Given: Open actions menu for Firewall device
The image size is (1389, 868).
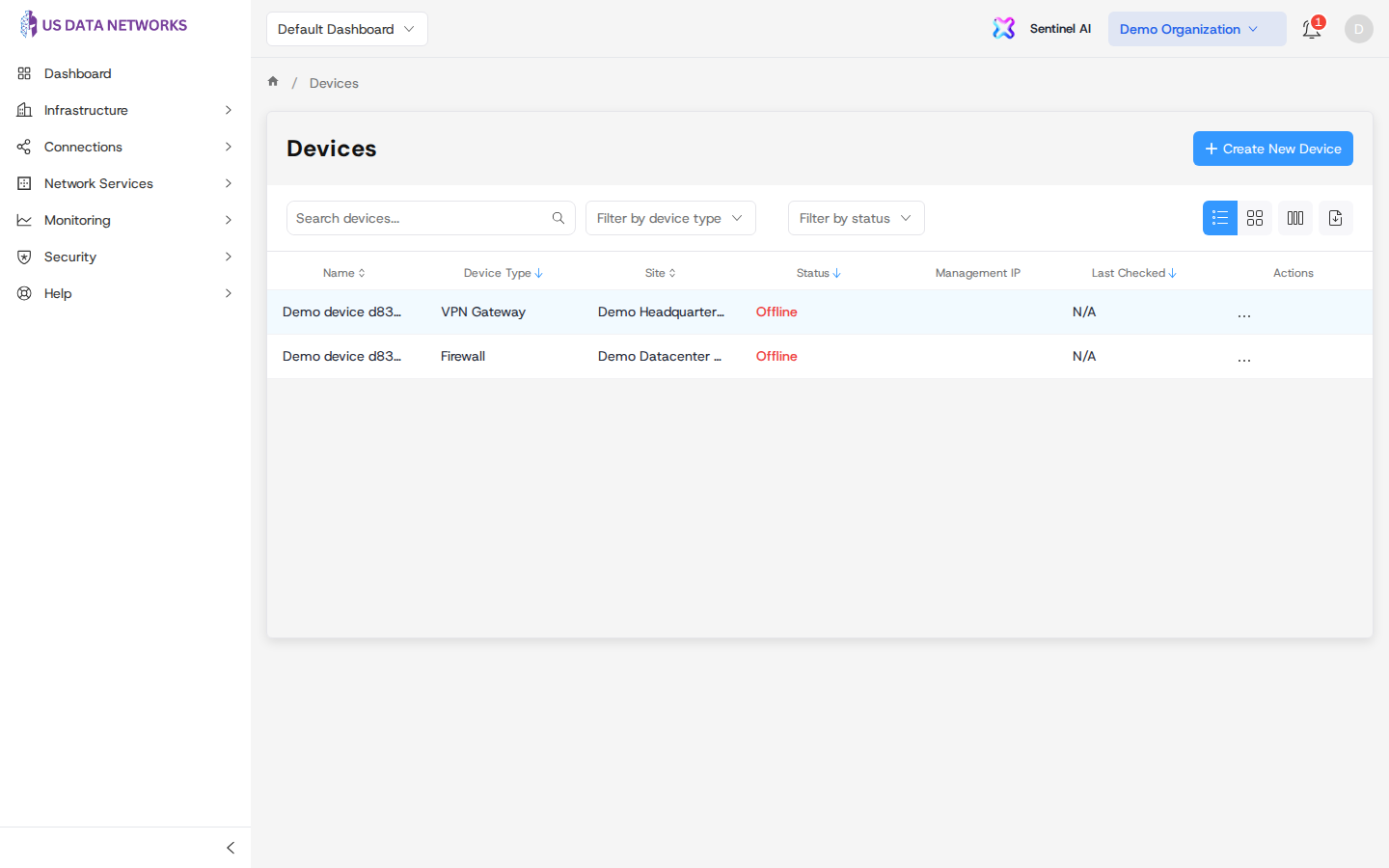Looking at the screenshot, I should point(1244,358).
